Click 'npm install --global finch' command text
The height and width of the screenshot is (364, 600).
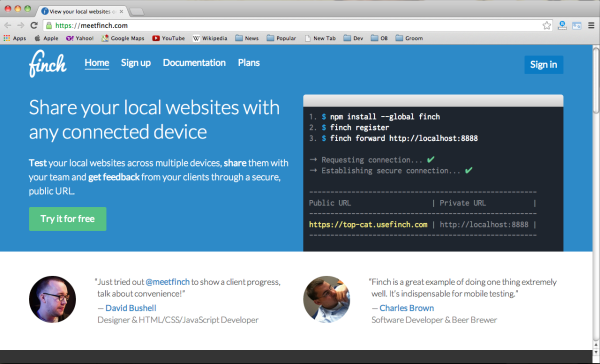tap(385, 117)
